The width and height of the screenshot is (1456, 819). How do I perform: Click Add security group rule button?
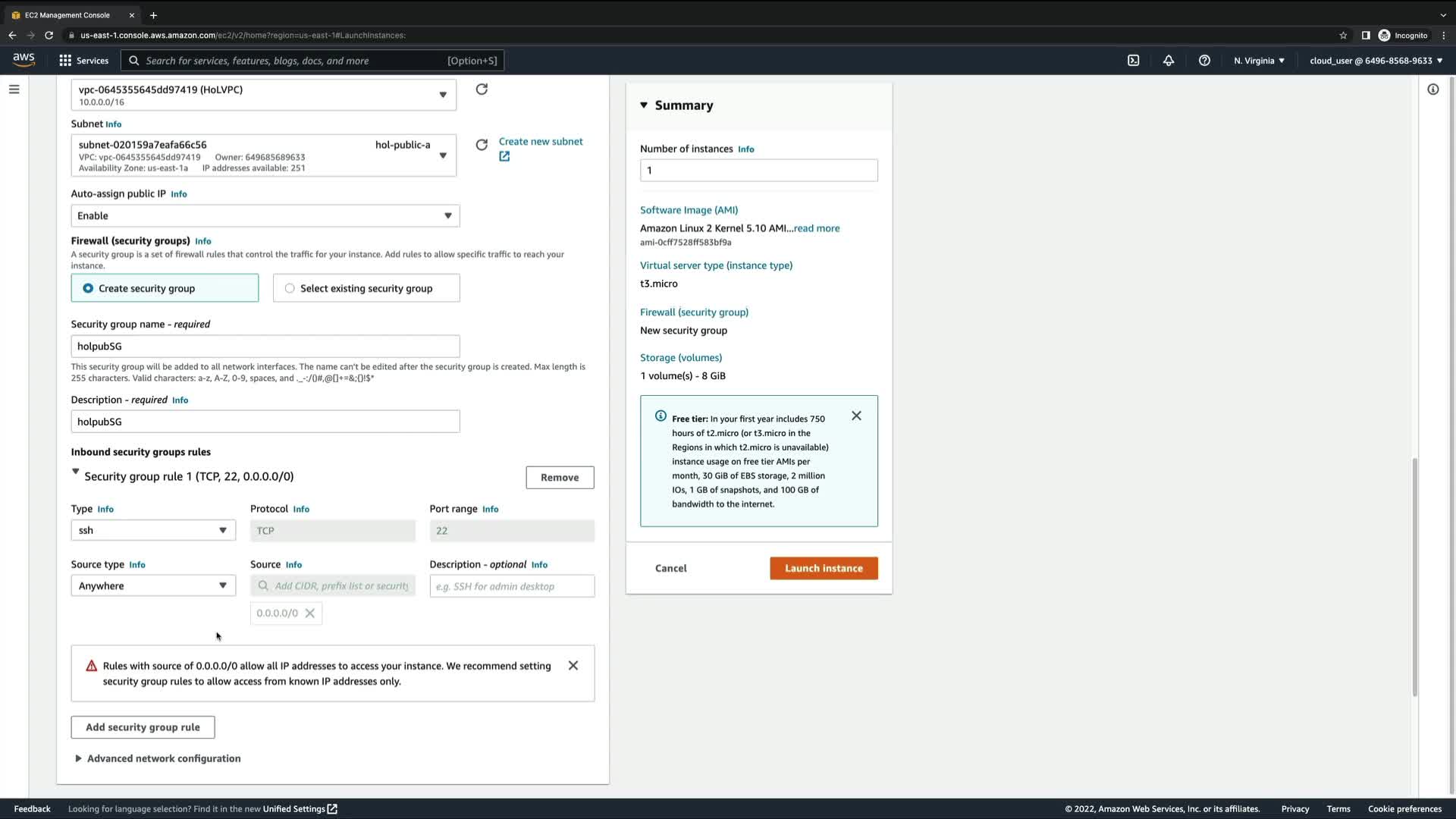[143, 727]
